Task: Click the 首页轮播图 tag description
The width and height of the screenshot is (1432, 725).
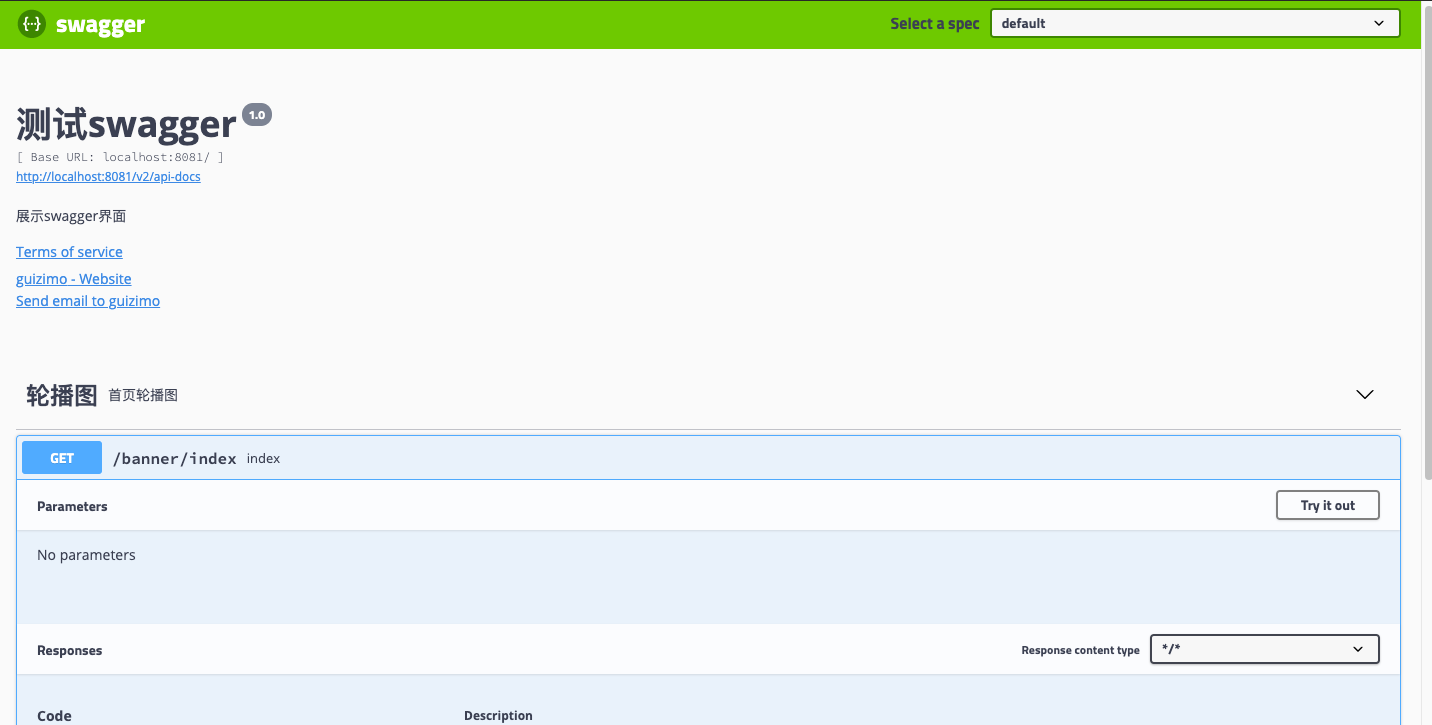Action: 143,395
